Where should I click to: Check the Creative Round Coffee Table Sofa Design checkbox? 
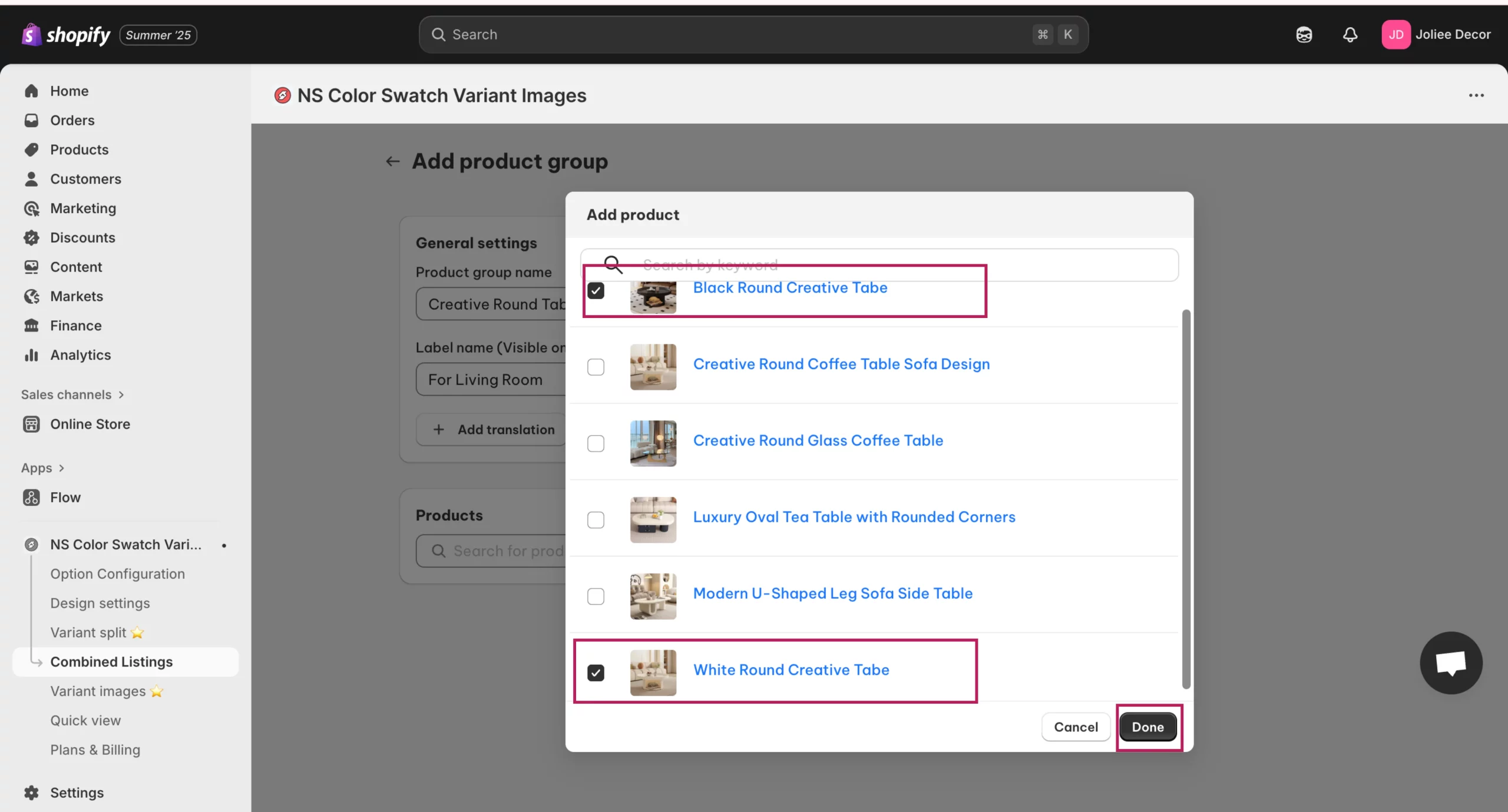click(x=596, y=367)
